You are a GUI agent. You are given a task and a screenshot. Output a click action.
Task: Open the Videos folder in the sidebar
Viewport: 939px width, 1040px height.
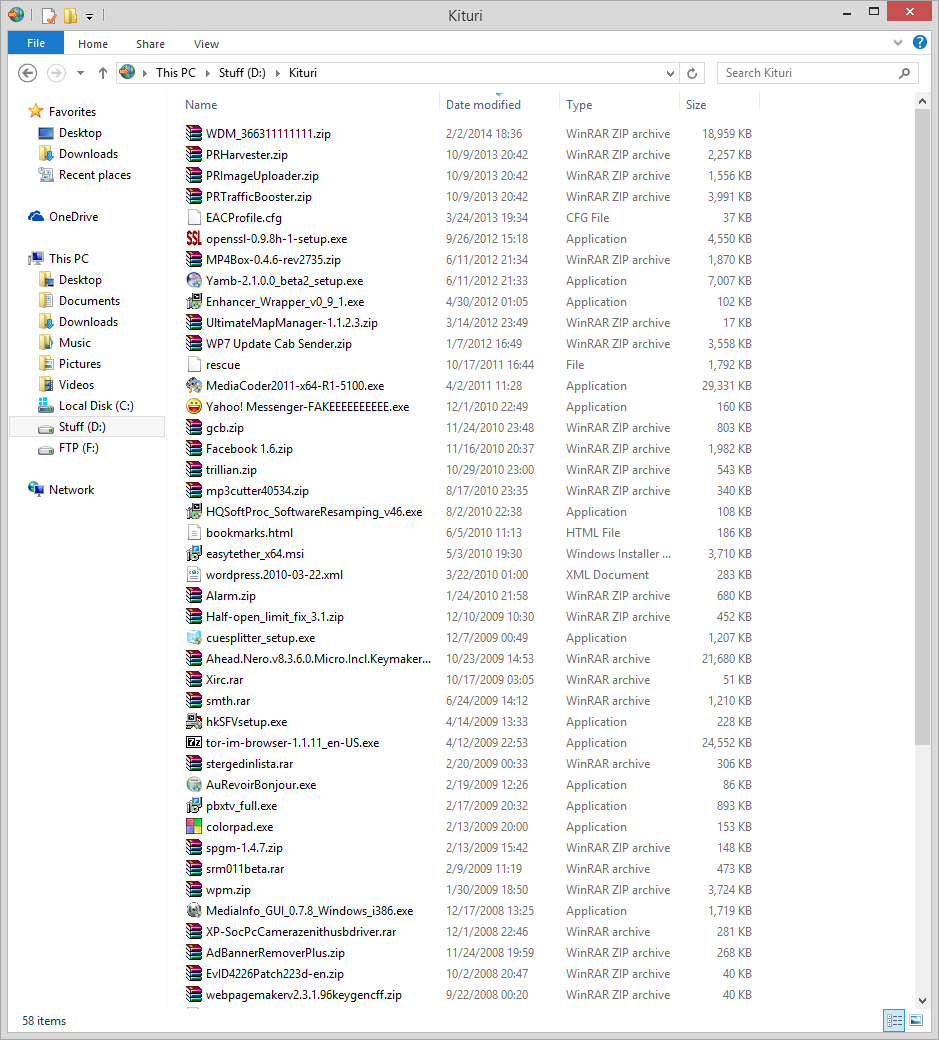click(76, 385)
